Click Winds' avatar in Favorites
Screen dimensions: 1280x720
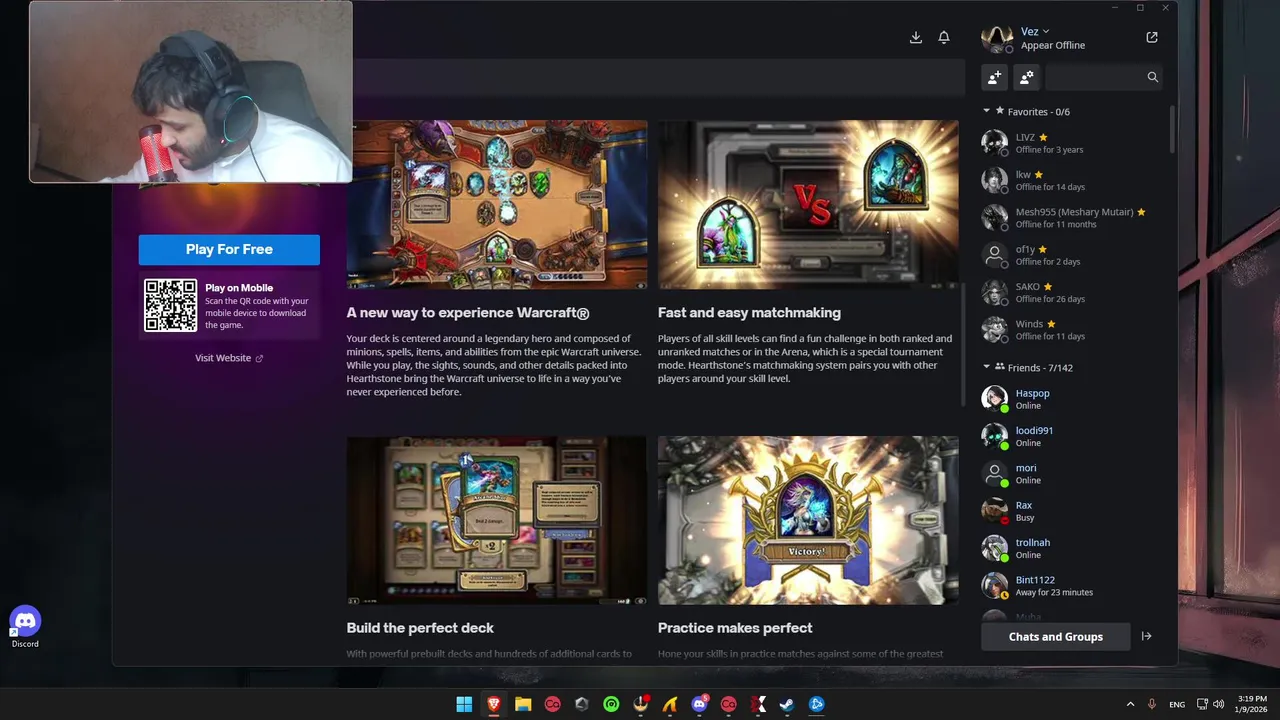click(994, 330)
